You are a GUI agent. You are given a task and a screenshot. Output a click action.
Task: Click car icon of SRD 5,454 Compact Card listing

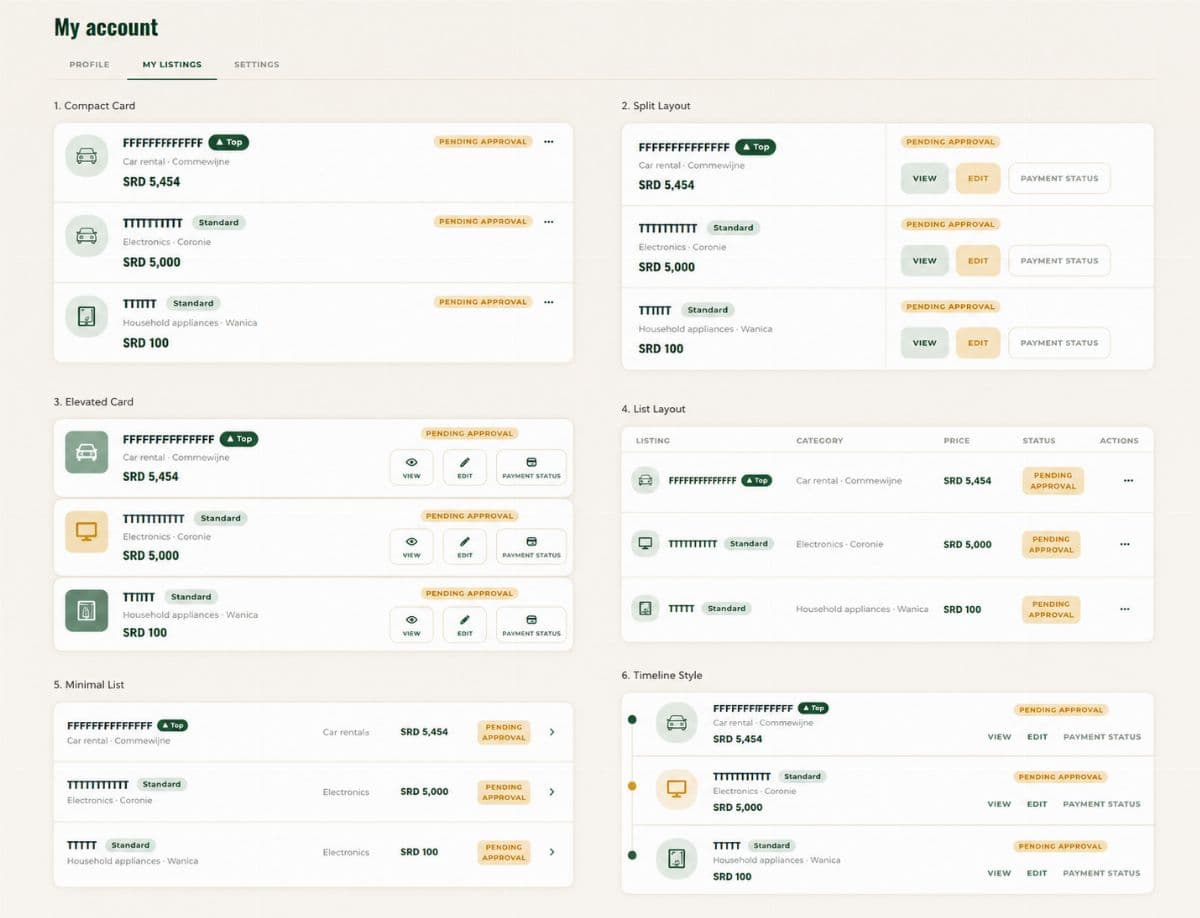click(87, 156)
